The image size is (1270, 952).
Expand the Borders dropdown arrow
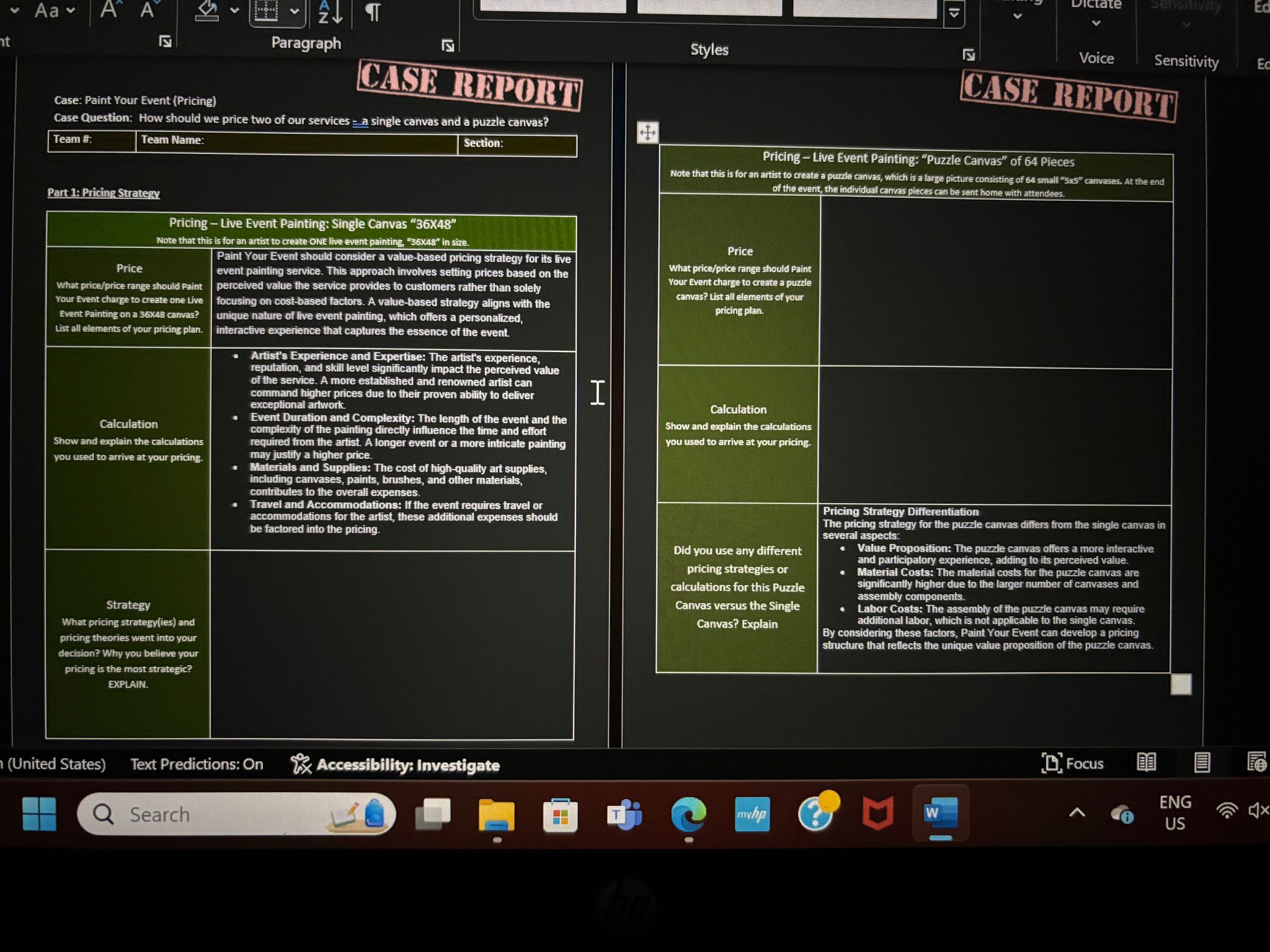click(x=295, y=12)
